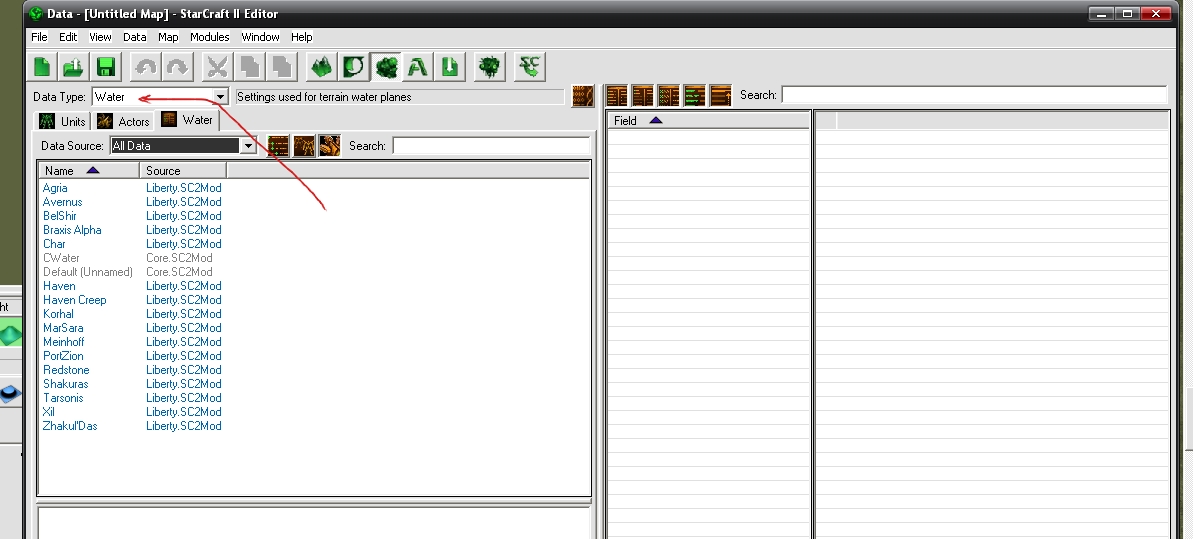Select the Char water entry
The image size is (1193, 539).
54,244
